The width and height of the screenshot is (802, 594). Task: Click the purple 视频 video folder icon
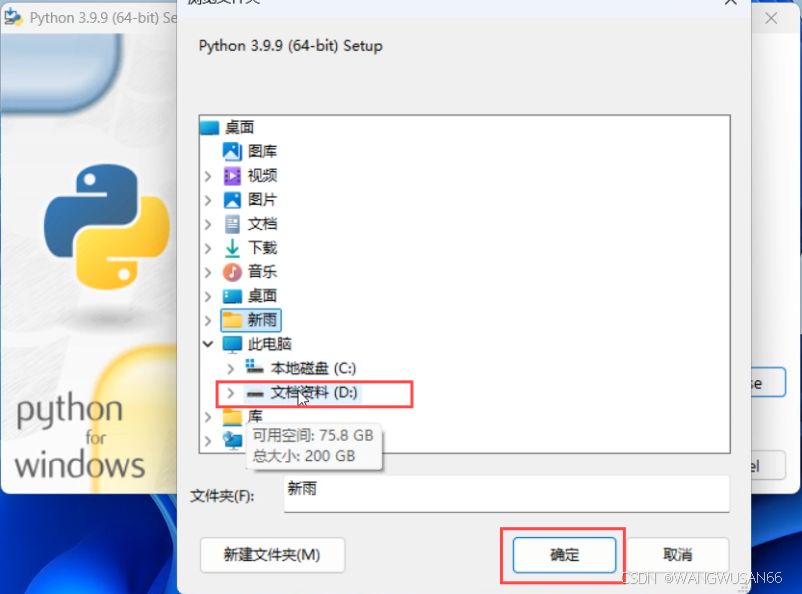pos(232,176)
